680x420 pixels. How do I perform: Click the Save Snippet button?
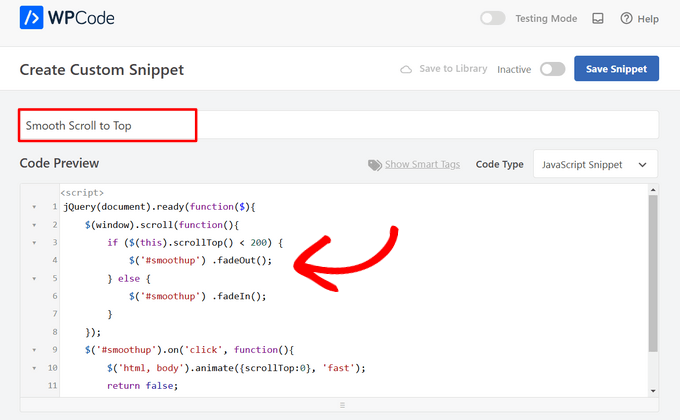point(616,69)
